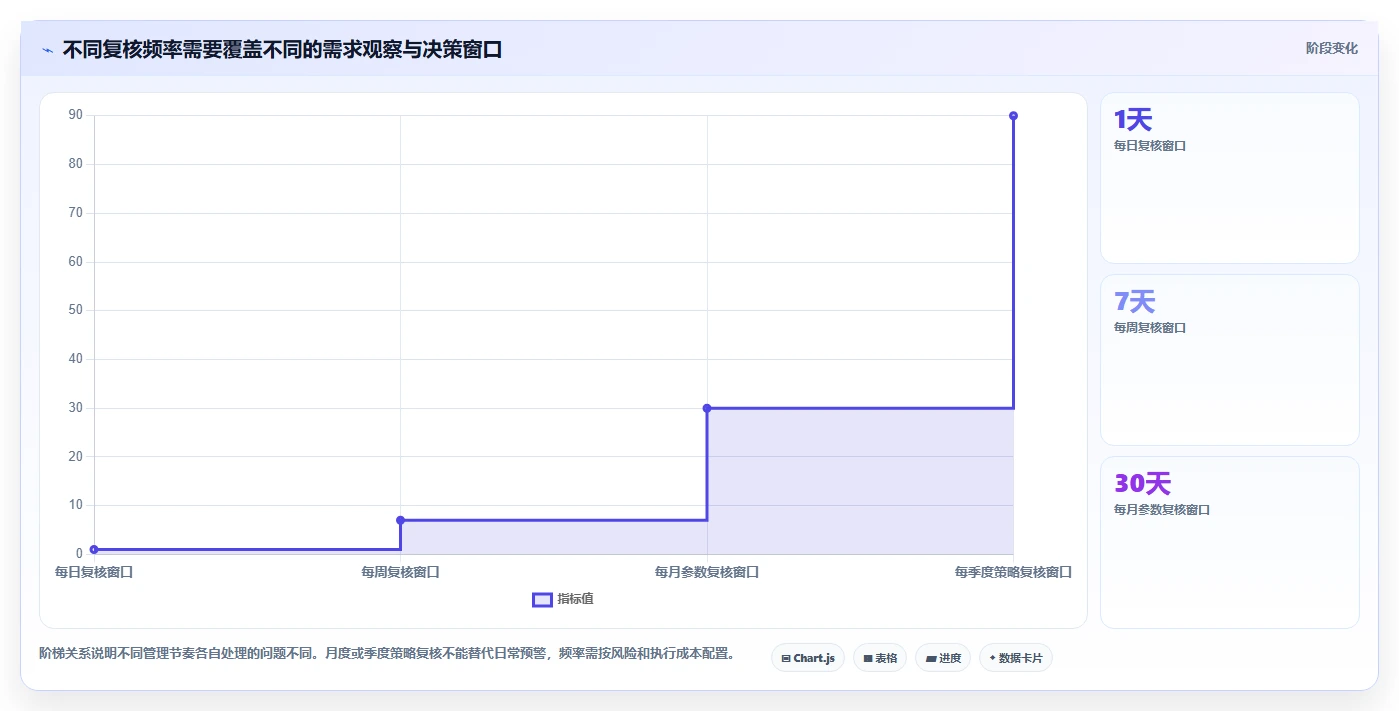This screenshot has width=1399, height=711.
Task: Select the 数据卡片 chip
Action: 1016,658
